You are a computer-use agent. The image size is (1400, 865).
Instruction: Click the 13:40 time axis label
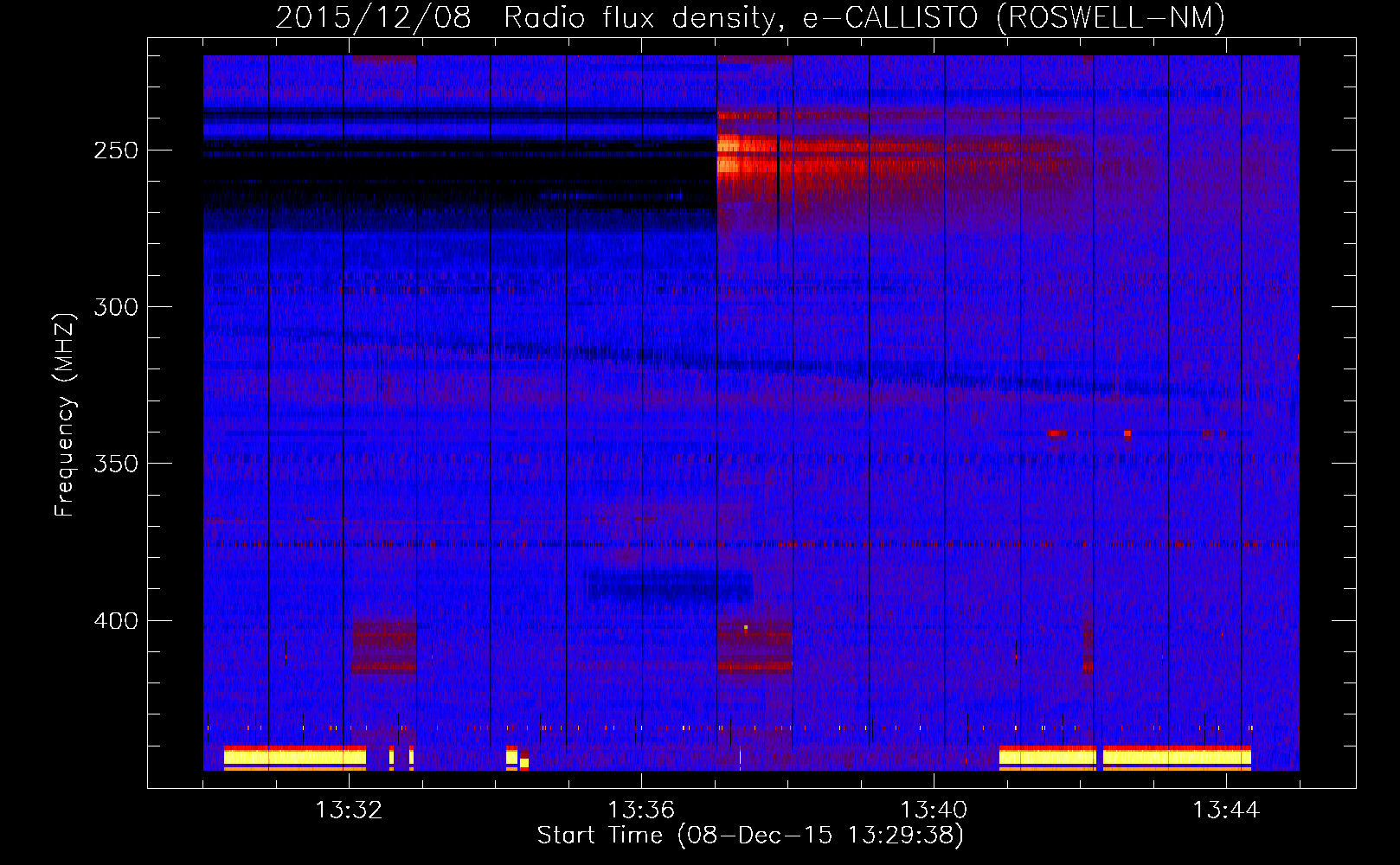point(934,811)
